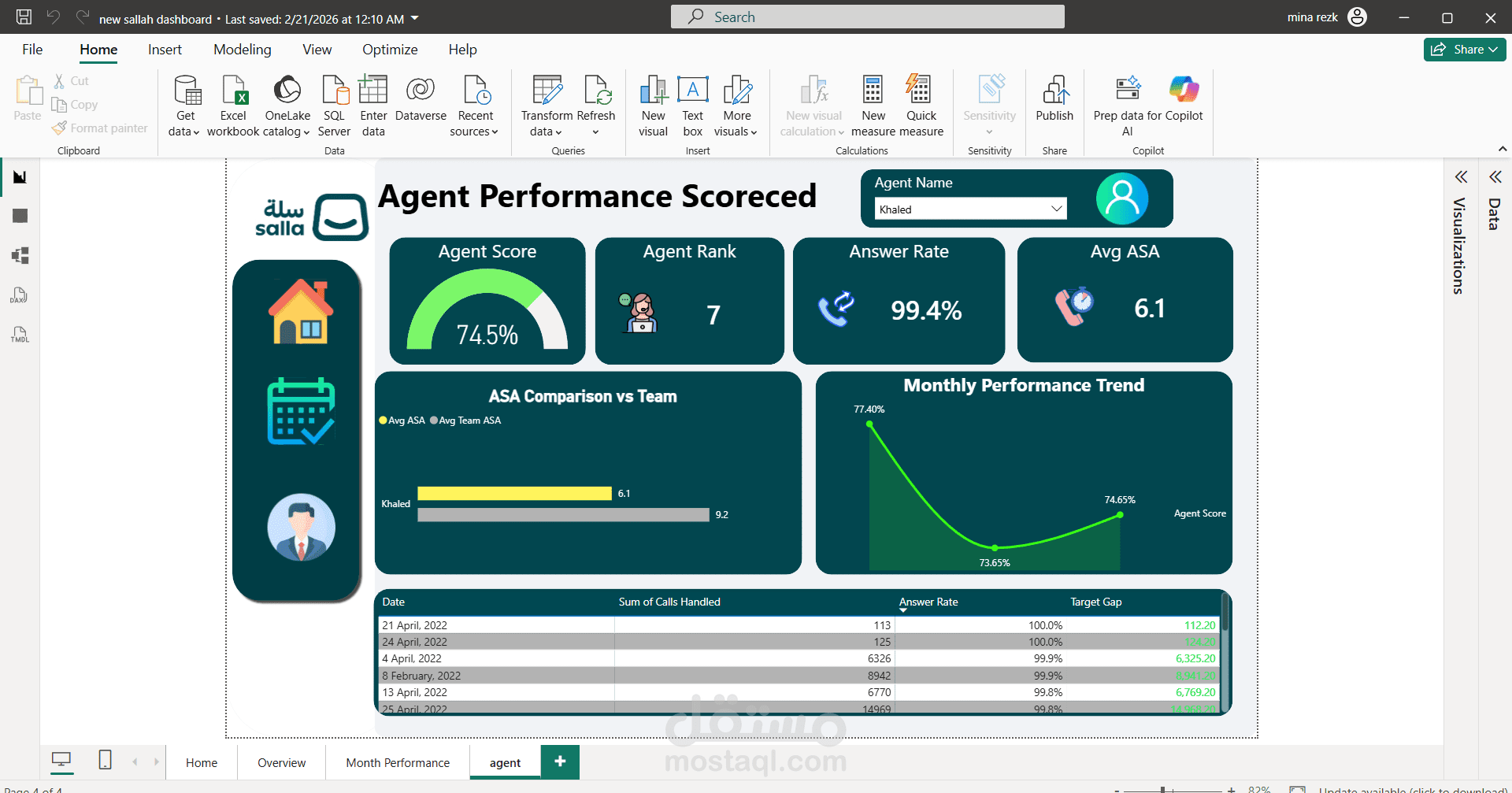The height and width of the screenshot is (793, 1512).
Task: Select the '21 April, 2022' table row date
Action: [x=415, y=625]
